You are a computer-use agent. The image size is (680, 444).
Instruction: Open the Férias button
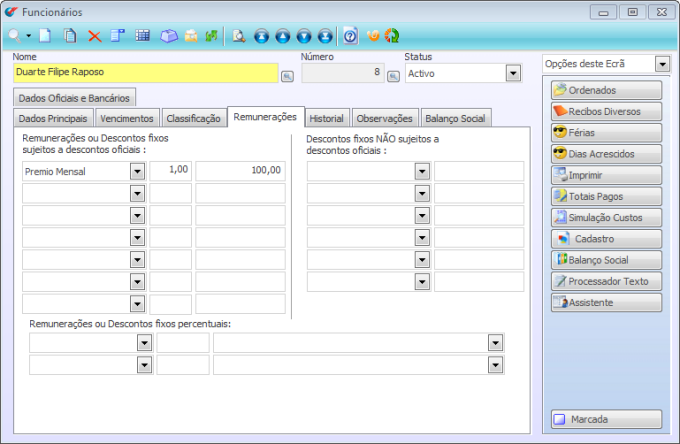[607, 133]
